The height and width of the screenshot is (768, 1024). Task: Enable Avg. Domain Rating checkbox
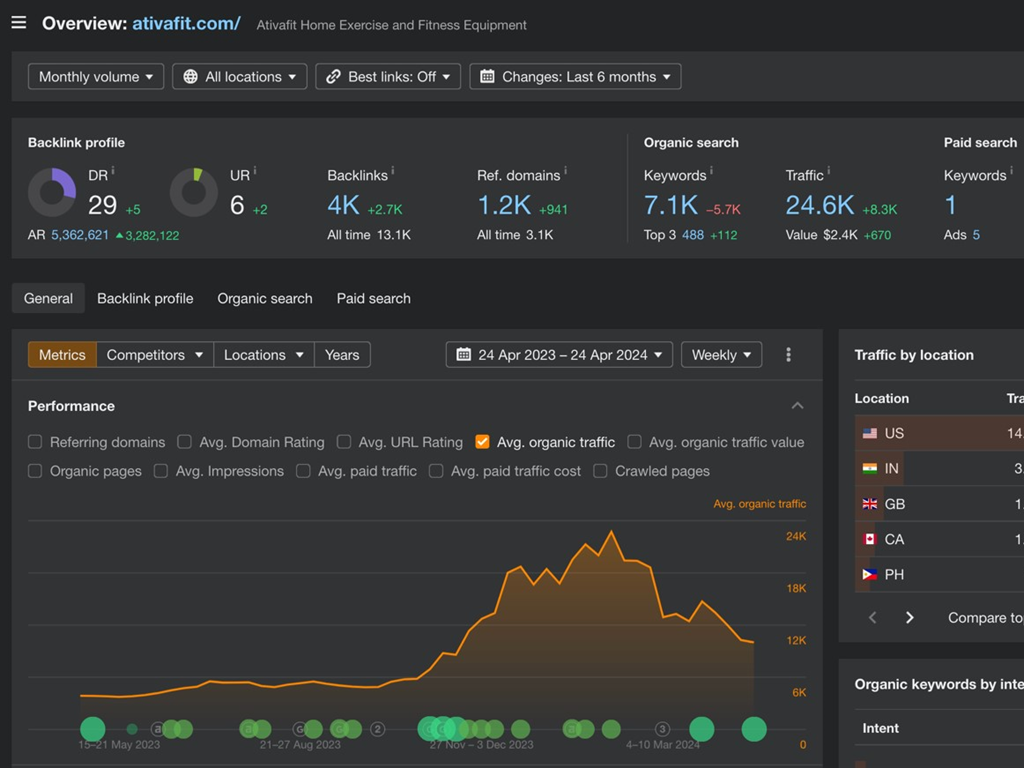[184, 442]
